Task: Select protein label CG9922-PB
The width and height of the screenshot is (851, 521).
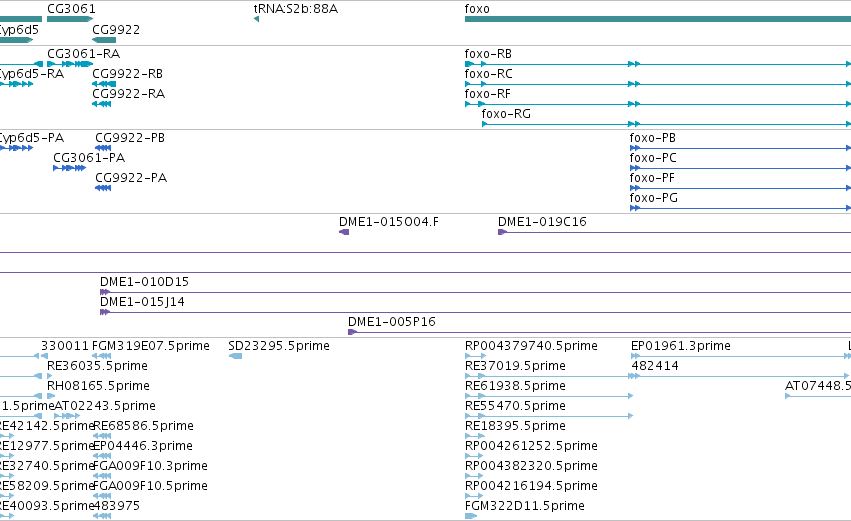Action: (x=130, y=138)
